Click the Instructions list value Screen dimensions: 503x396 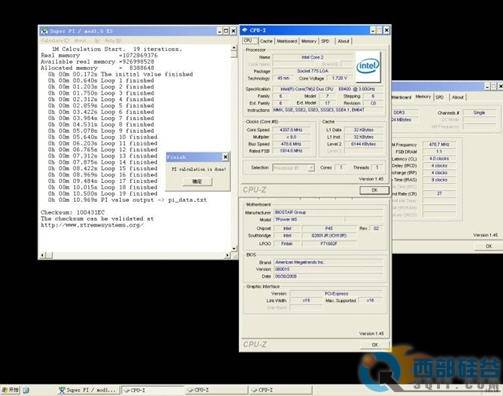point(328,110)
